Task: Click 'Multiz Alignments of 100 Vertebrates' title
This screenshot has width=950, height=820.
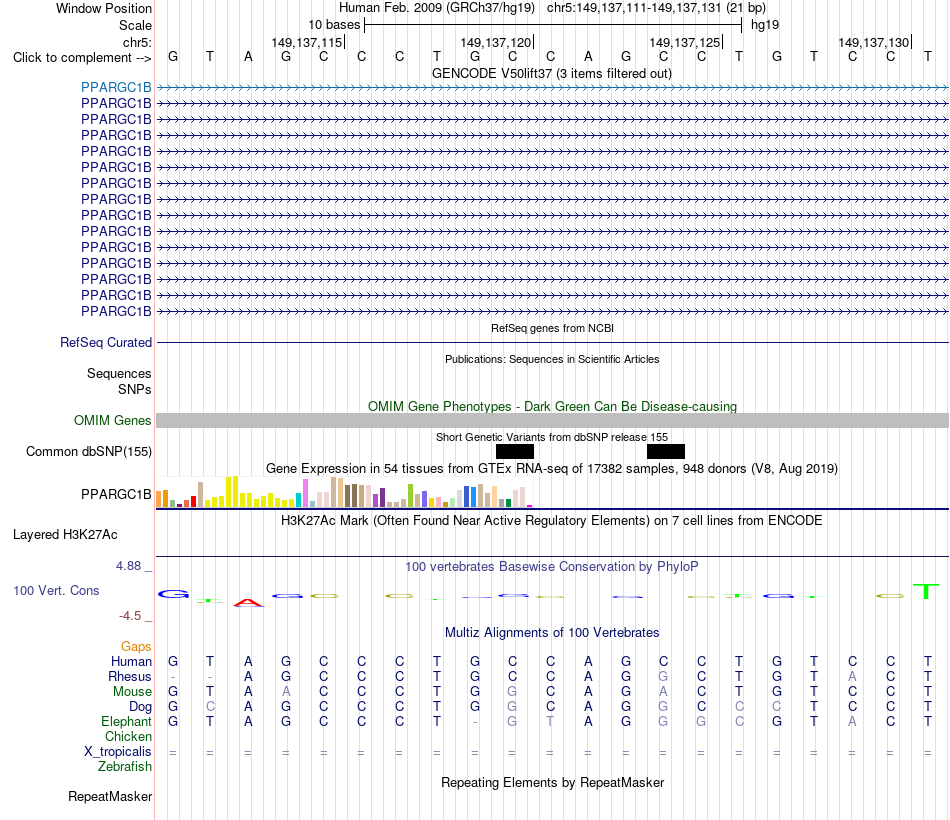Action: [552, 633]
